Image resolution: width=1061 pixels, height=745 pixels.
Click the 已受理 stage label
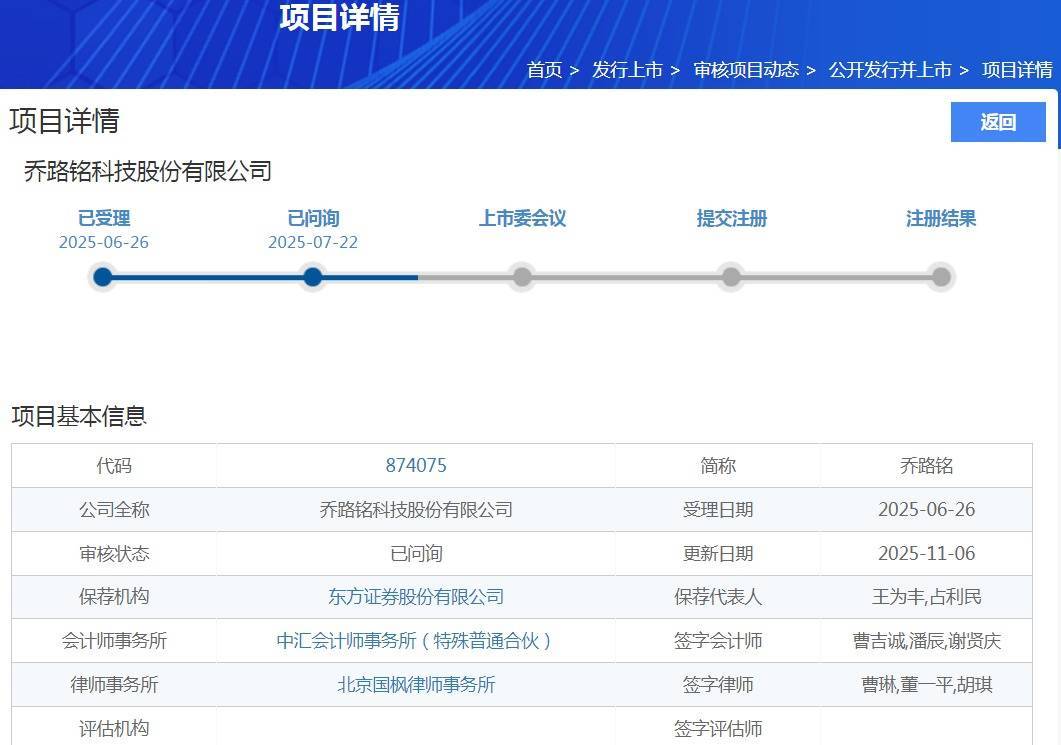104,219
